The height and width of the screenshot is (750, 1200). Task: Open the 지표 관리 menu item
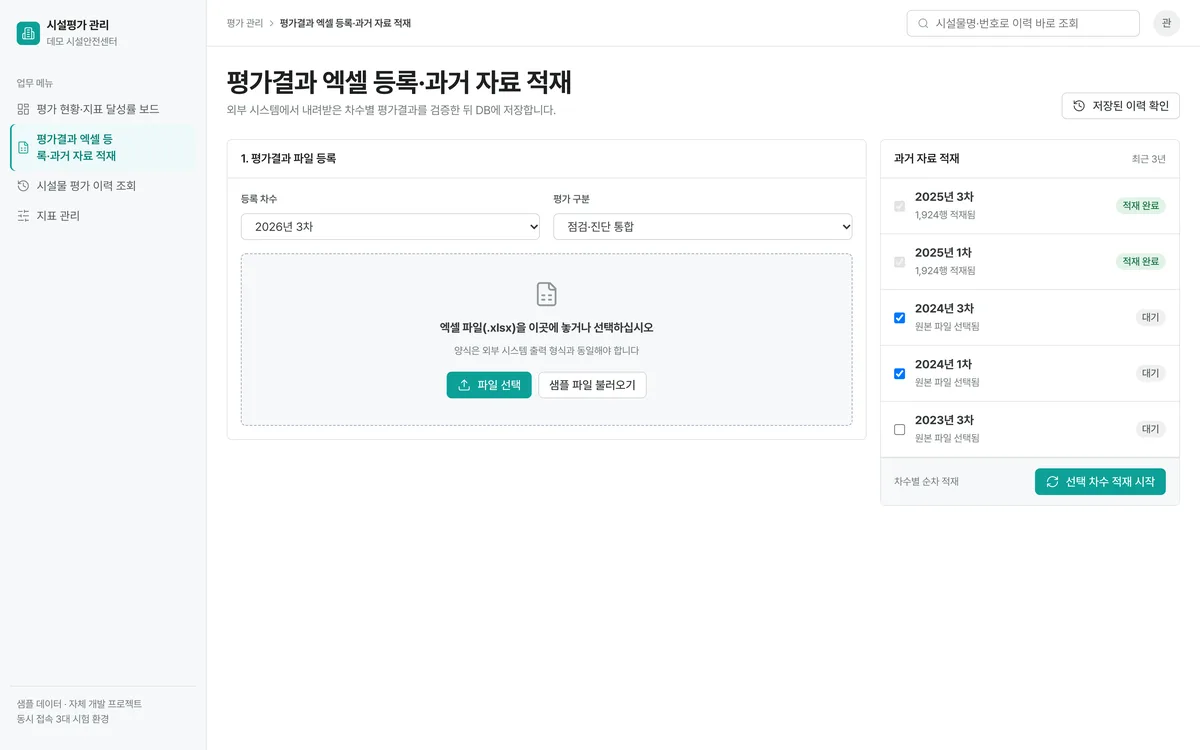click(103, 216)
